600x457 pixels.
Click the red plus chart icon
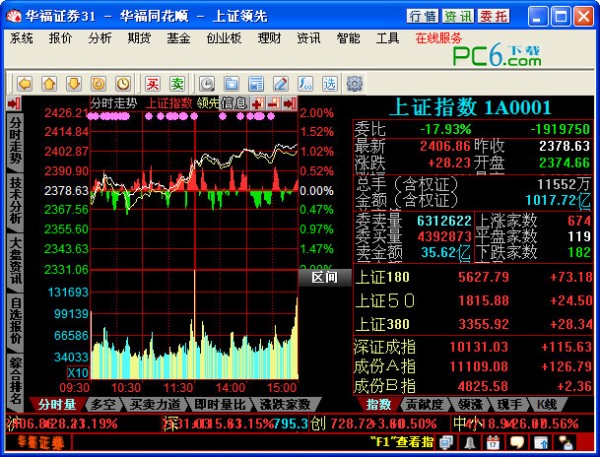point(258,103)
